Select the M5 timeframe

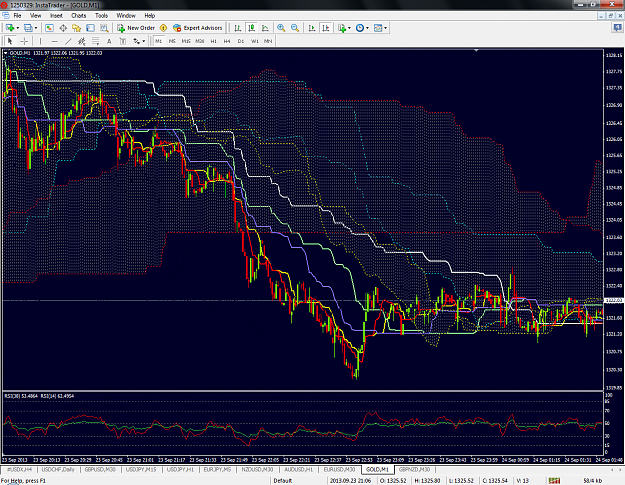pyautogui.click(x=172, y=41)
